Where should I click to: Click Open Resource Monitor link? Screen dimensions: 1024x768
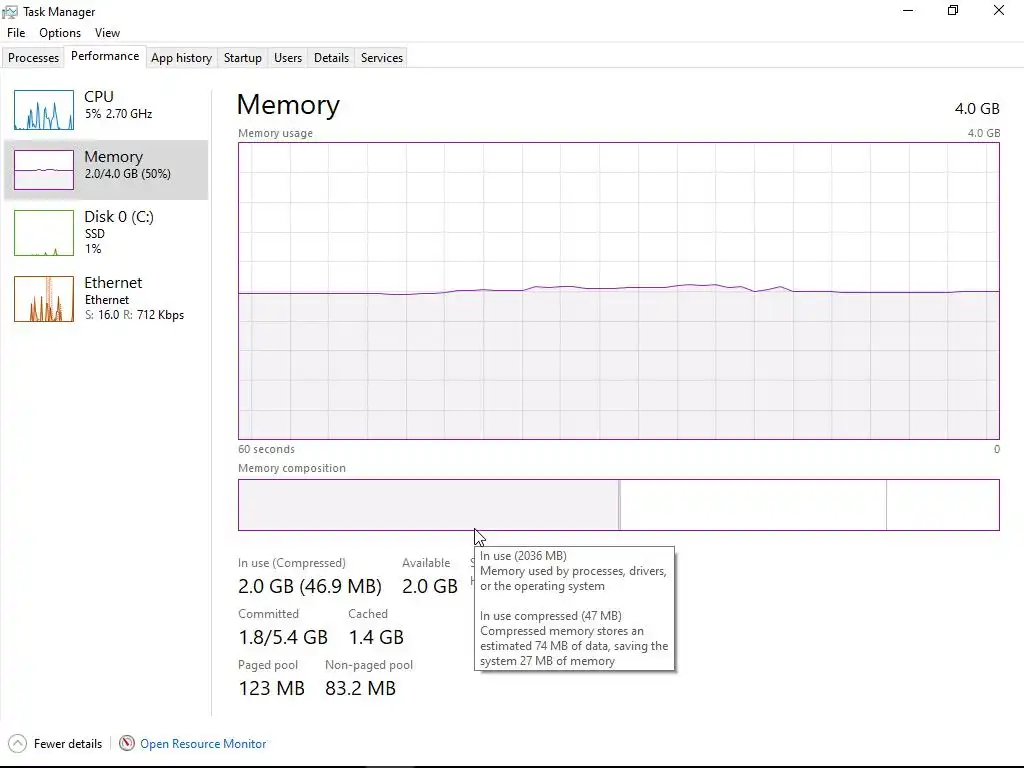tap(203, 744)
